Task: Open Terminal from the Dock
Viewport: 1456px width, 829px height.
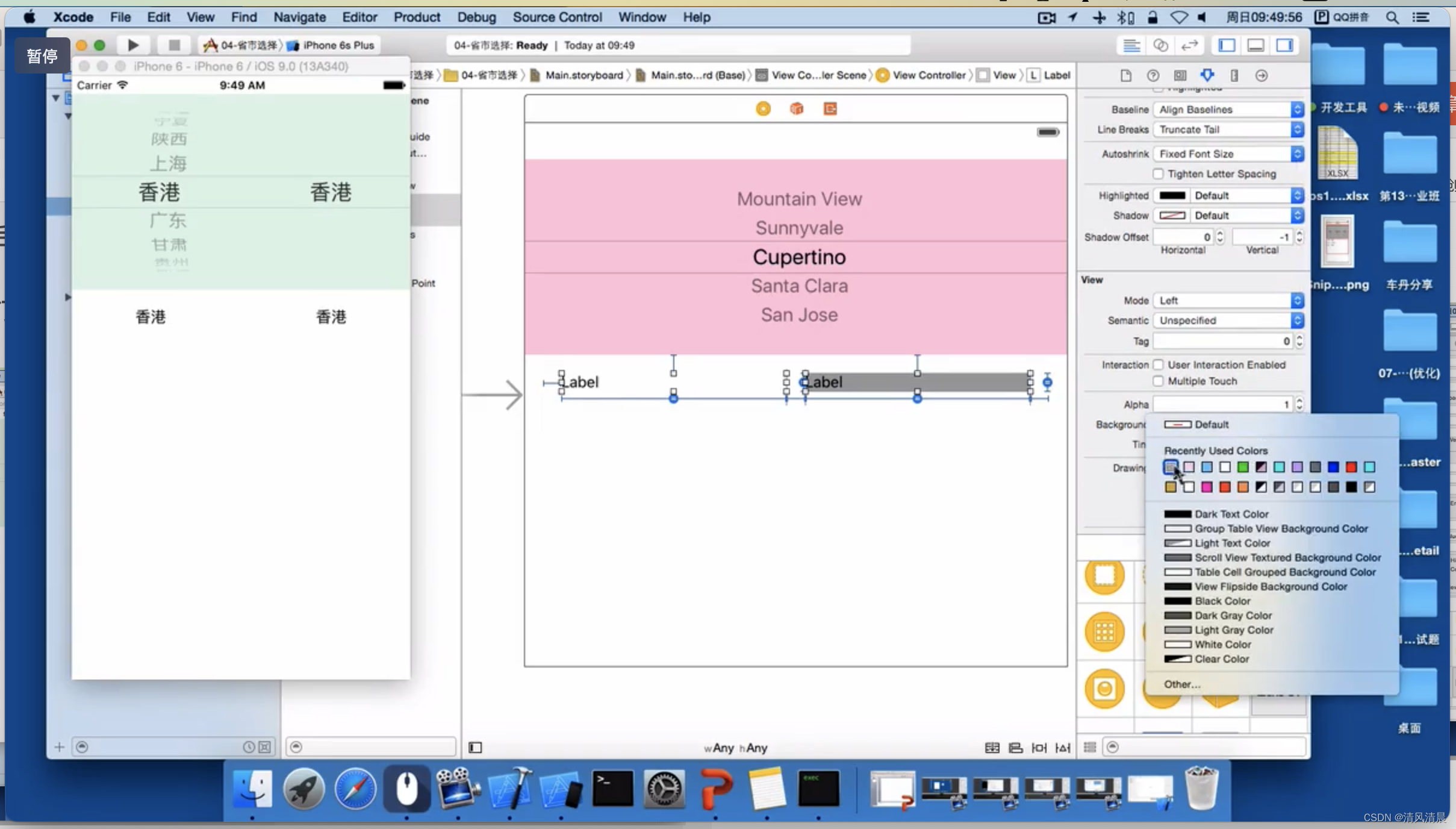Action: point(612,788)
